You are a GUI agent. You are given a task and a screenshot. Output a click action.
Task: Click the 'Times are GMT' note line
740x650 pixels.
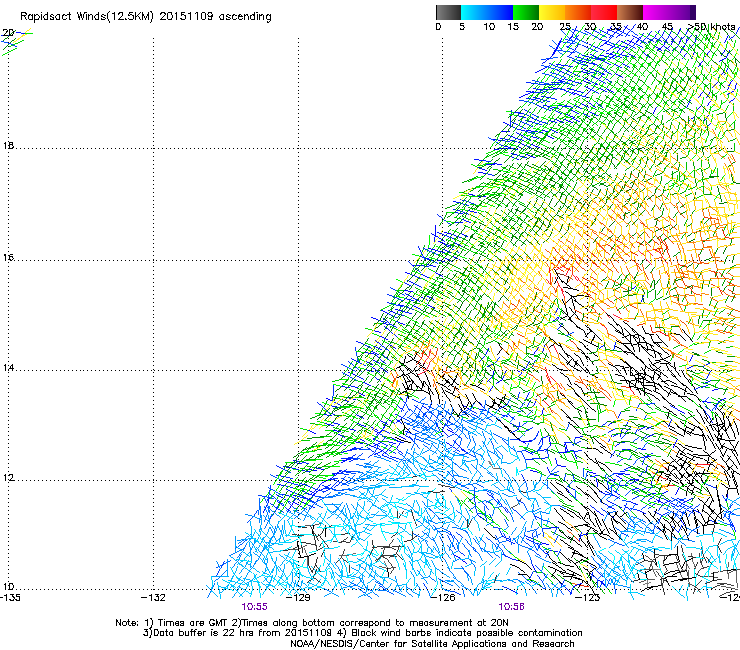(x=312, y=623)
